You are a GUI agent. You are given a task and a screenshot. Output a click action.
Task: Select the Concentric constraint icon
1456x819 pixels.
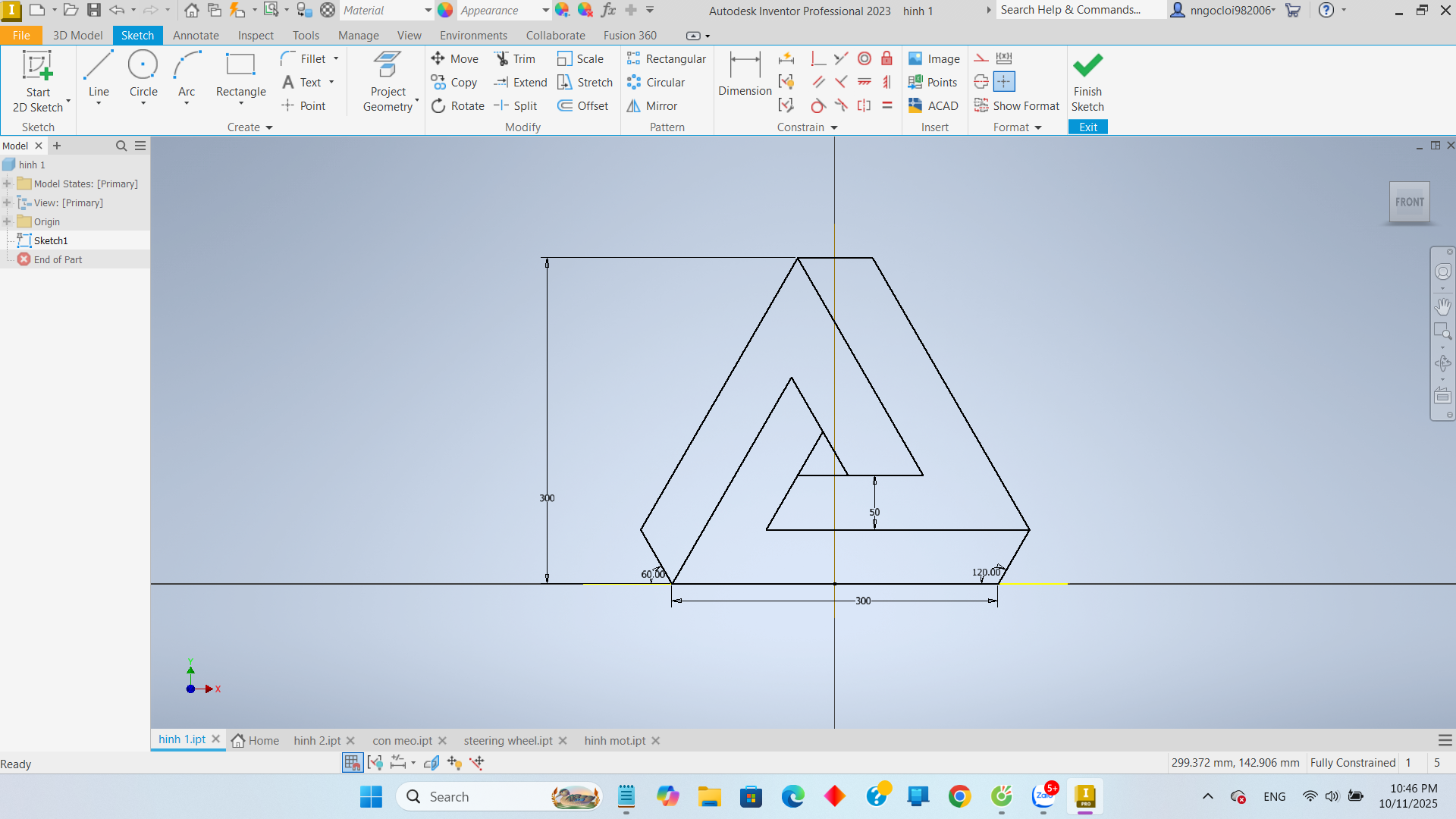[x=864, y=58]
